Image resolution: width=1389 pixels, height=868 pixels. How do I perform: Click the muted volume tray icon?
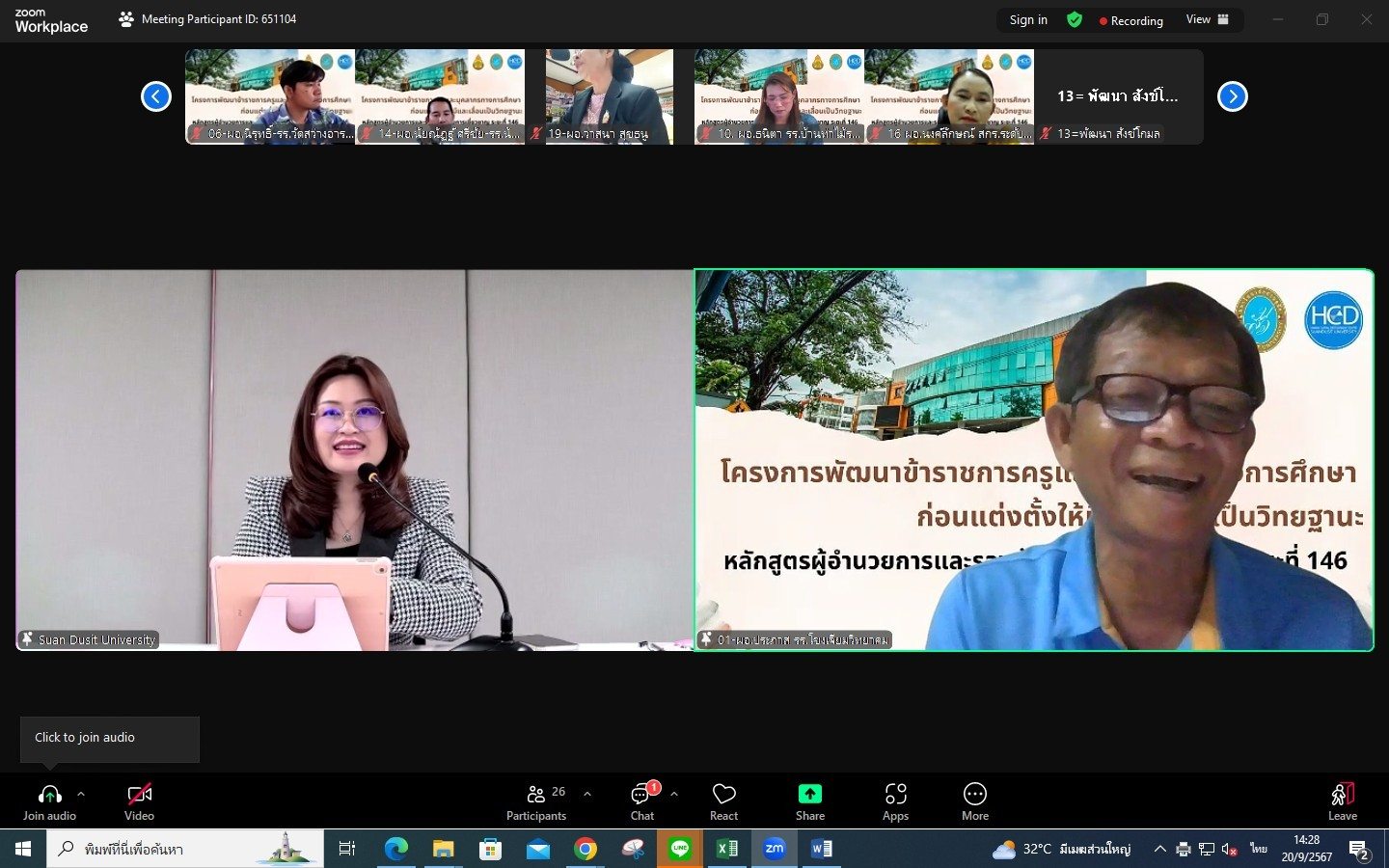pyautogui.click(x=1229, y=849)
